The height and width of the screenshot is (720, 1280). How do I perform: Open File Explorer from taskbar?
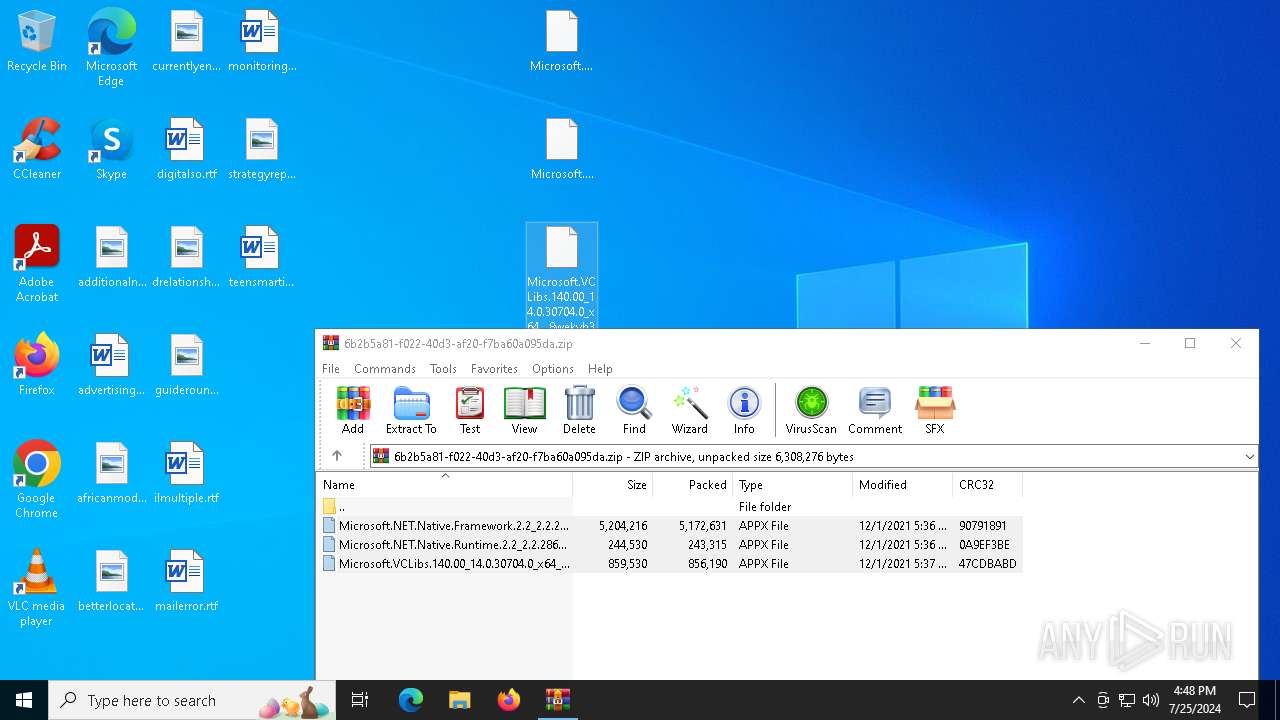pyautogui.click(x=459, y=700)
